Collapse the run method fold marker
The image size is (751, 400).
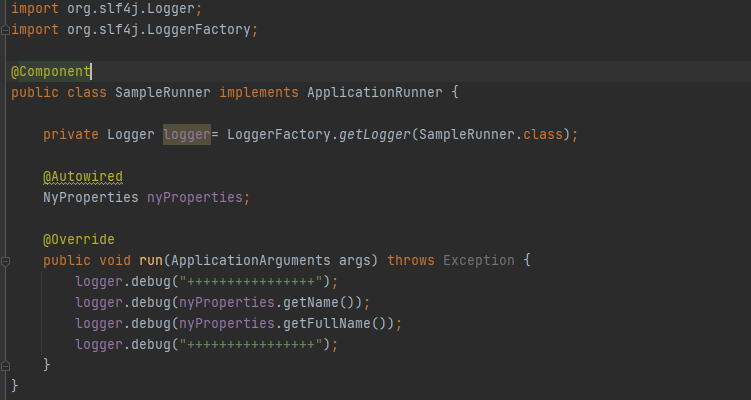point(5,262)
